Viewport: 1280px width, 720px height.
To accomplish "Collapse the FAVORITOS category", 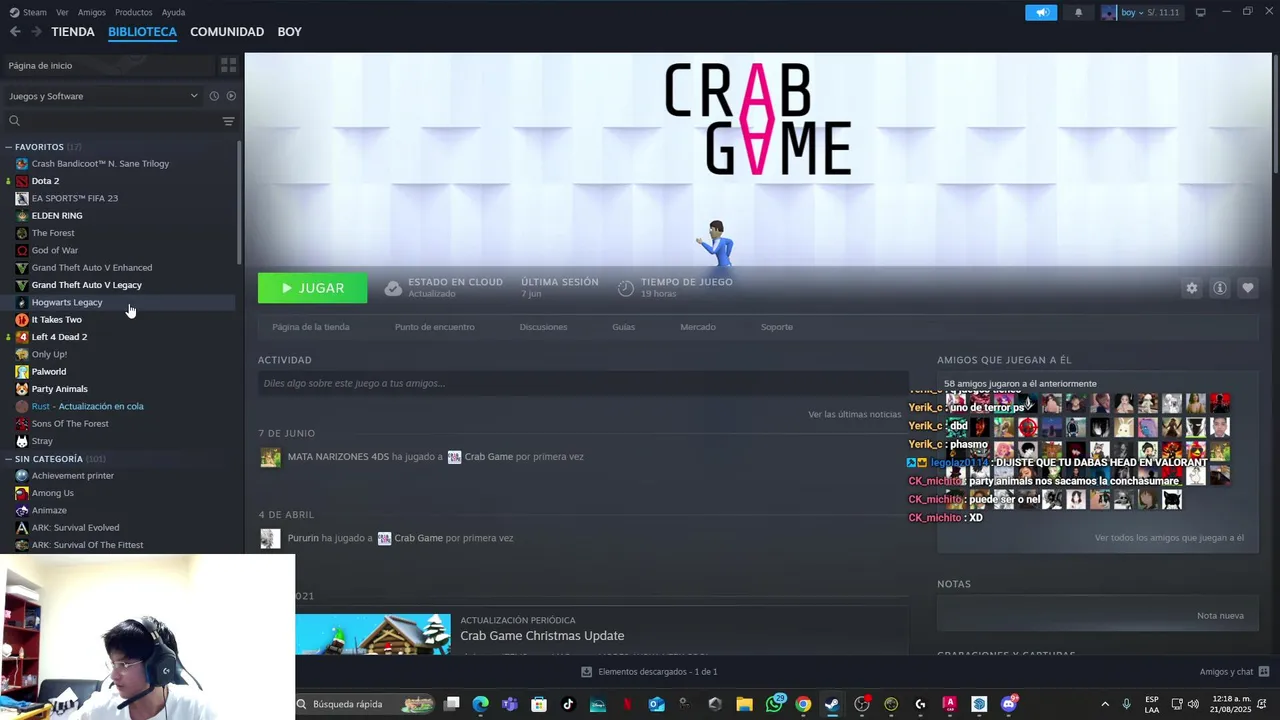I will coord(8,147).
